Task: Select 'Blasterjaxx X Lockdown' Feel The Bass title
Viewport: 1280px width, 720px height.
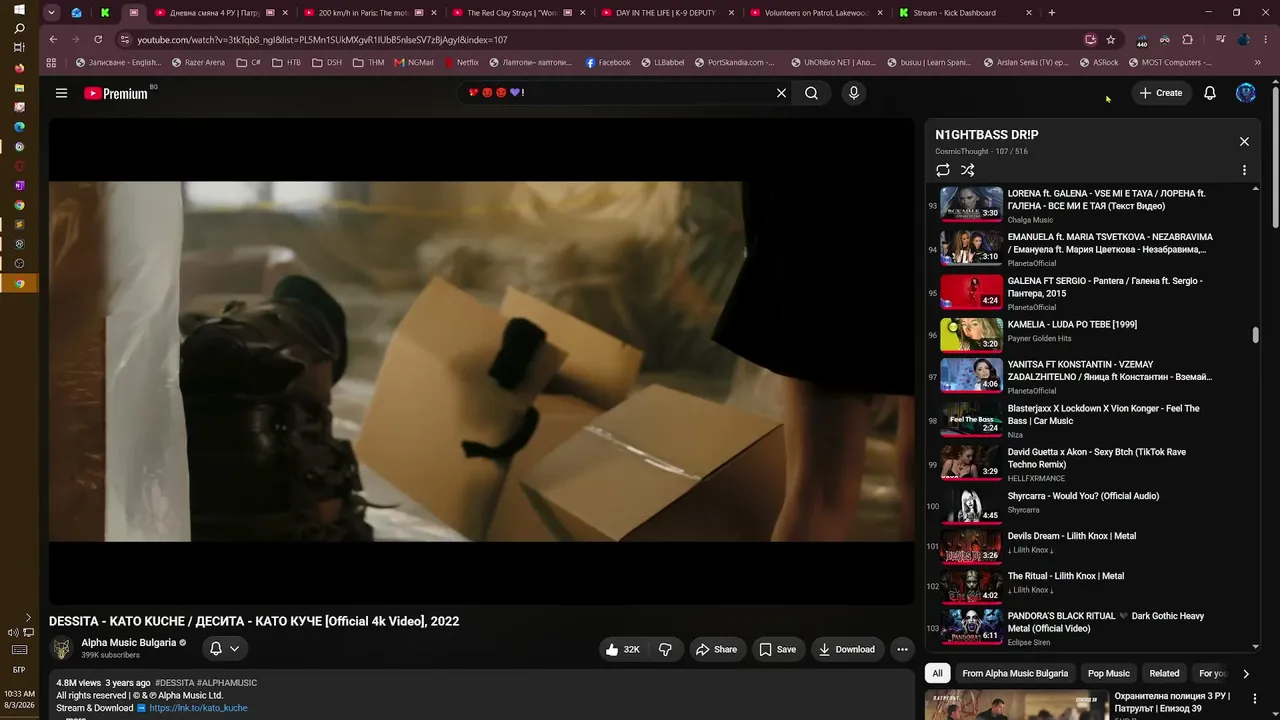Action: pos(1103,415)
